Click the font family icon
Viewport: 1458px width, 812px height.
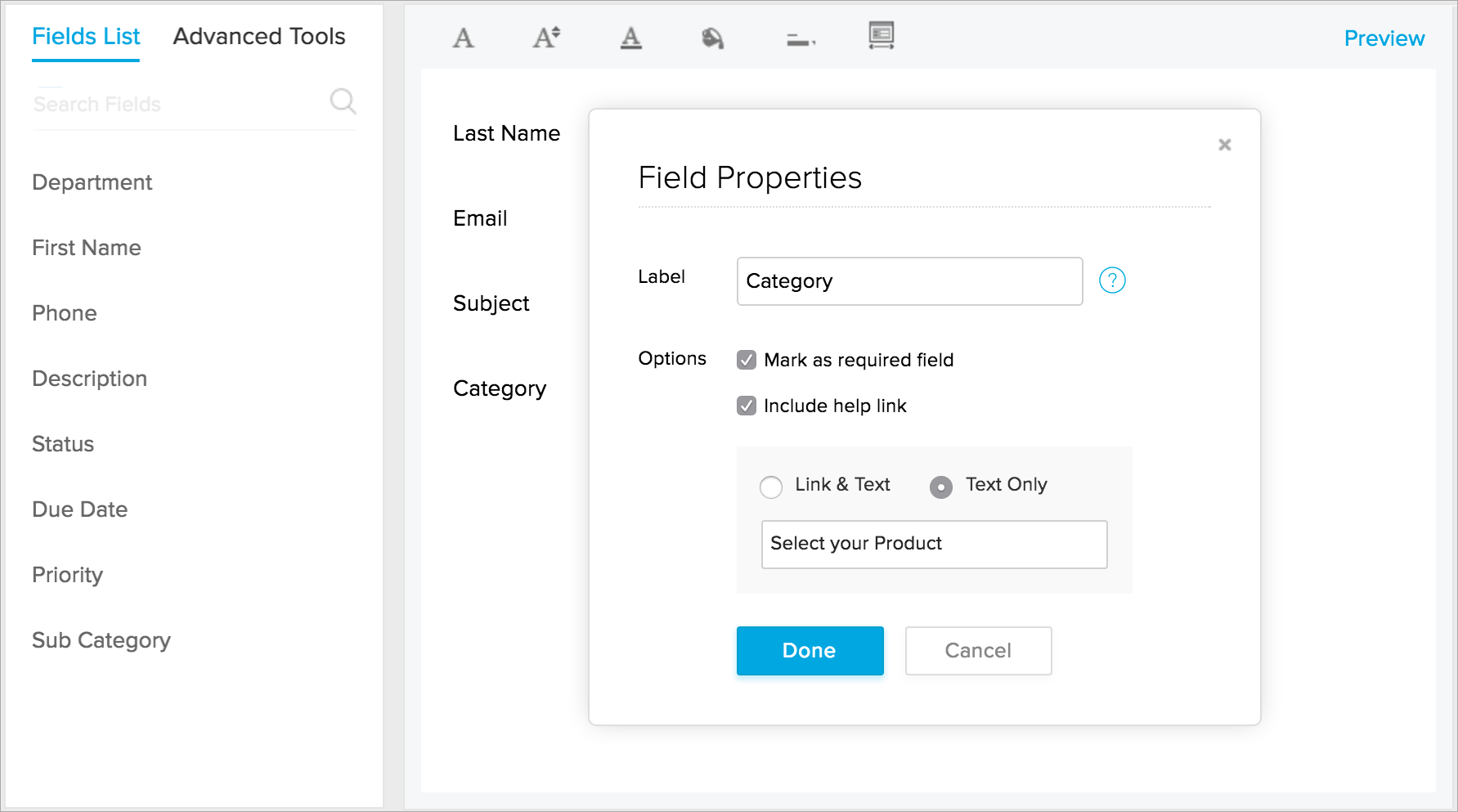pos(464,38)
